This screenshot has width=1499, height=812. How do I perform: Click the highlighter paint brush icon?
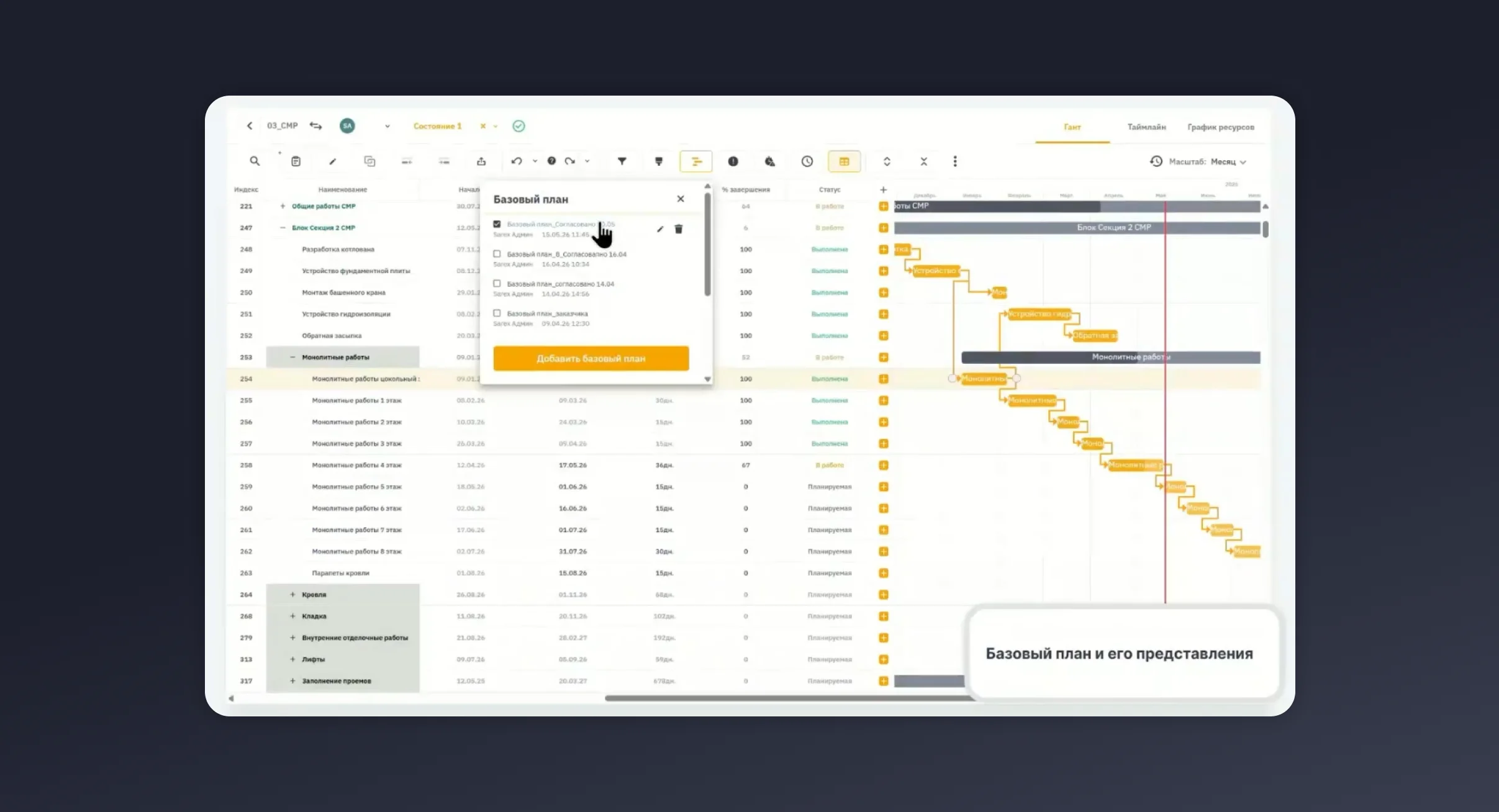pyautogui.click(x=659, y=161)
